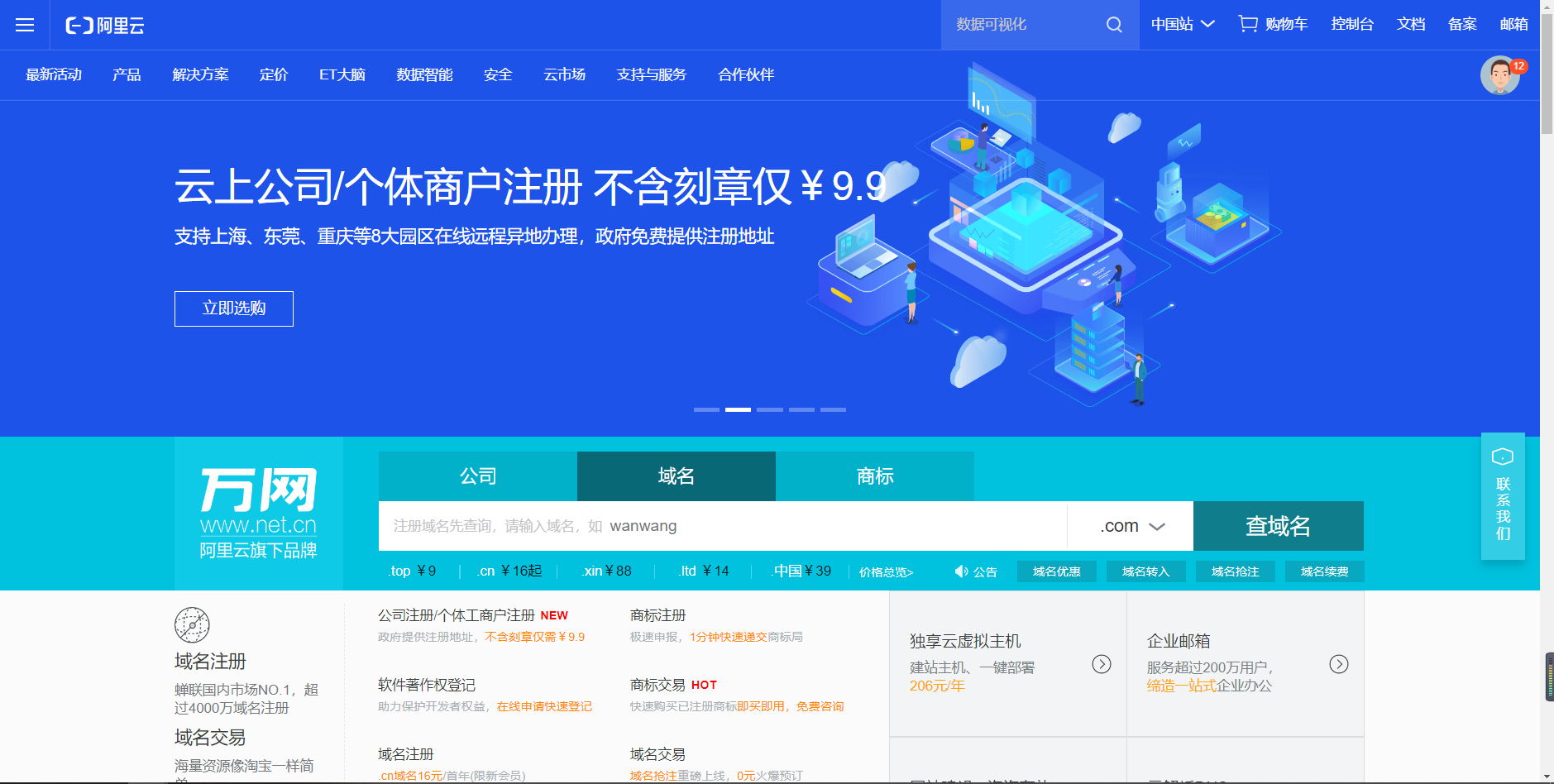1554x784 pixels.
Task: Open the 邮箱 link
Action: 1513,24
